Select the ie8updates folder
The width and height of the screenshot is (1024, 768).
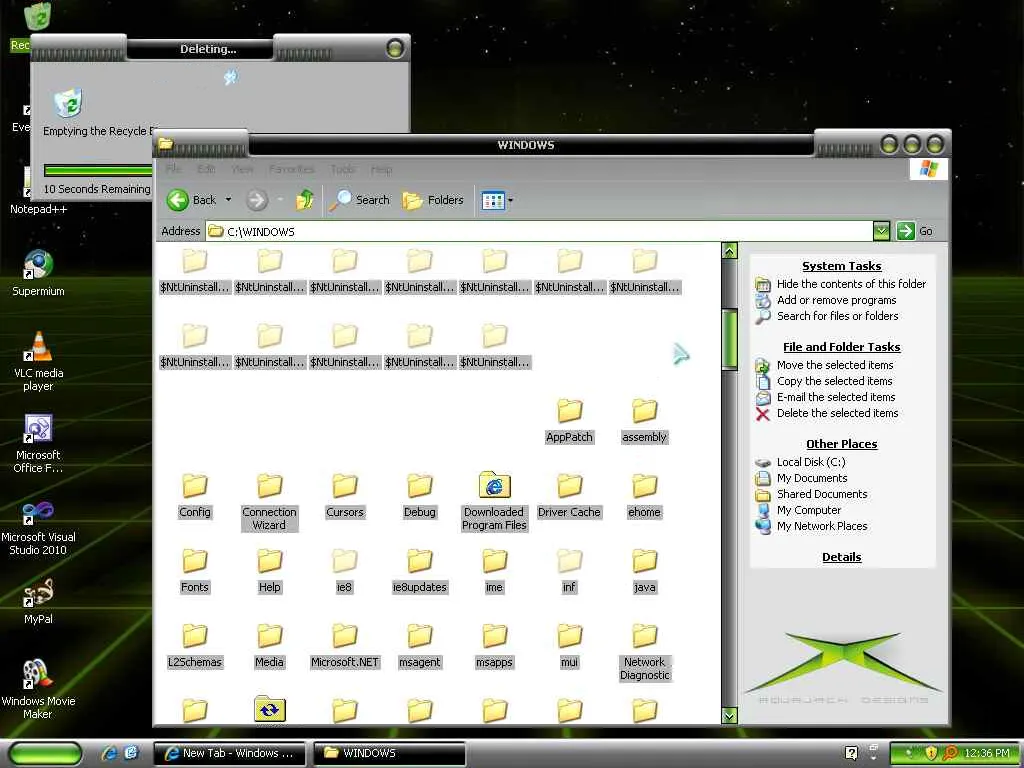[419, 571]
